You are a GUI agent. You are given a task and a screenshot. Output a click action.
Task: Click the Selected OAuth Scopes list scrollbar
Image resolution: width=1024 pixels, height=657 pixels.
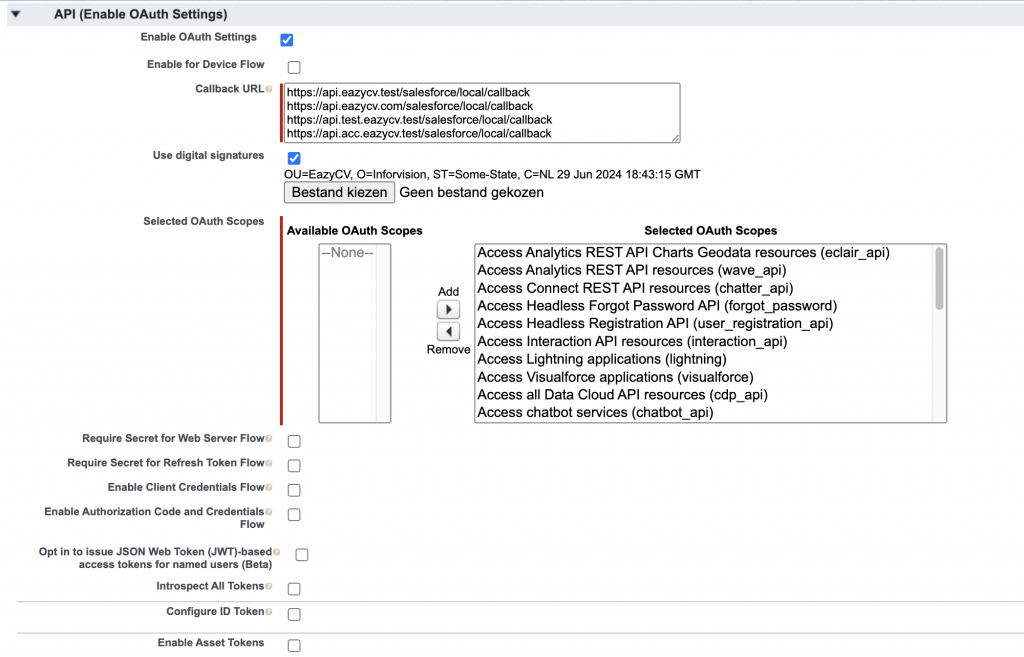click(939, 280)
